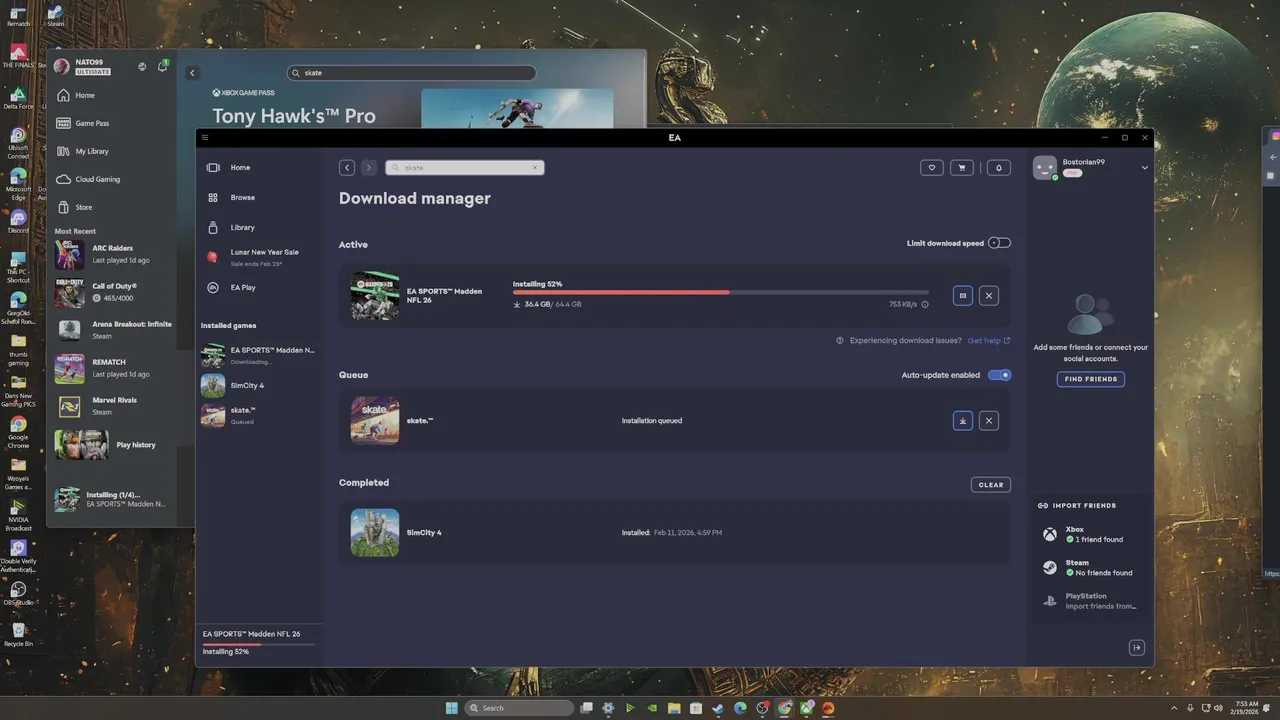Click skate. queue thumbnail
The height and width of the screenshot is (720, 1280).
click(375, 420)
